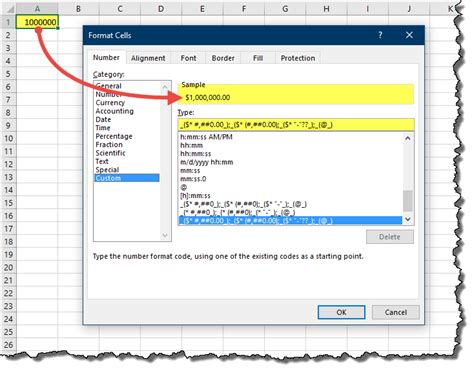Select the General category

click(109, 86)
